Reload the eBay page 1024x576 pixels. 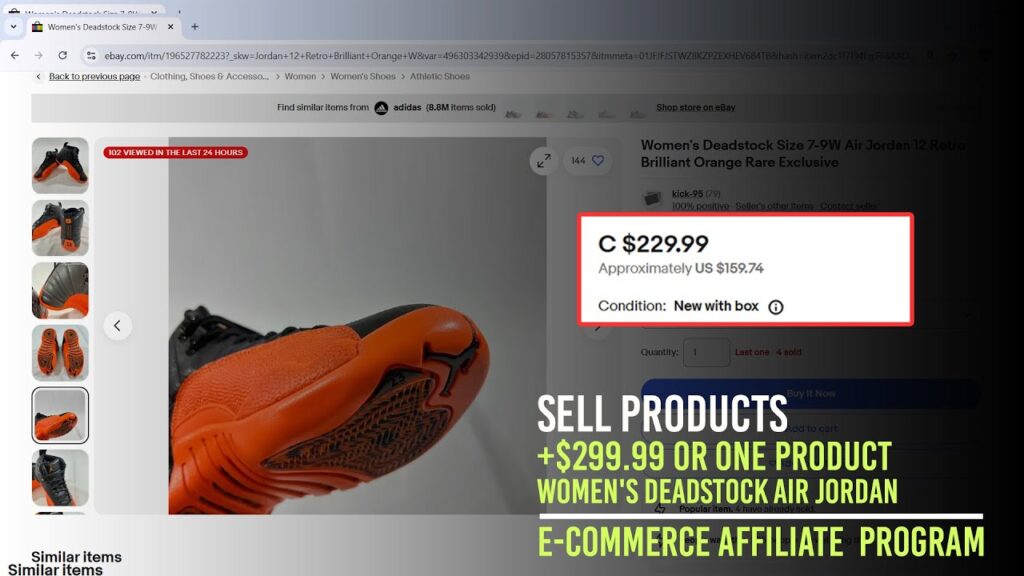click(63, 56)
